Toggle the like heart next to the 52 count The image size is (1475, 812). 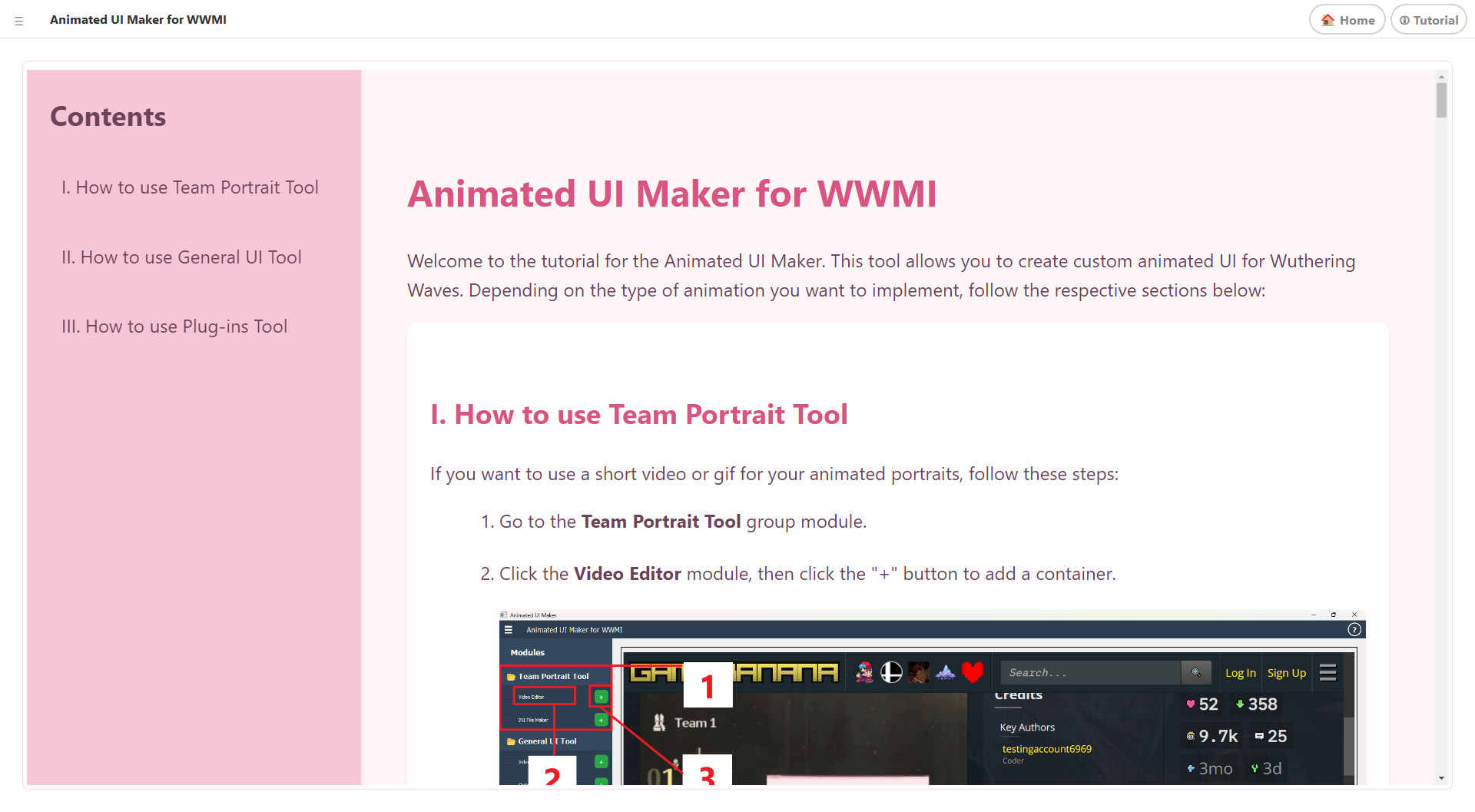pos(1191,704)
